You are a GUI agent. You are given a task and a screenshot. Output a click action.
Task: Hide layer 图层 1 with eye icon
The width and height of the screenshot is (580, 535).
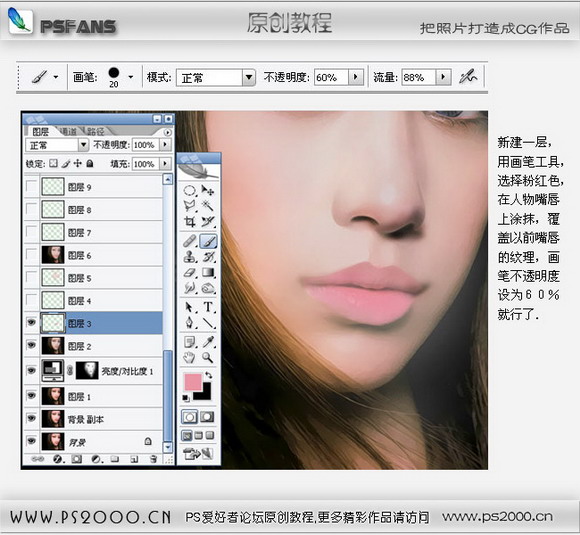[31, 396]
